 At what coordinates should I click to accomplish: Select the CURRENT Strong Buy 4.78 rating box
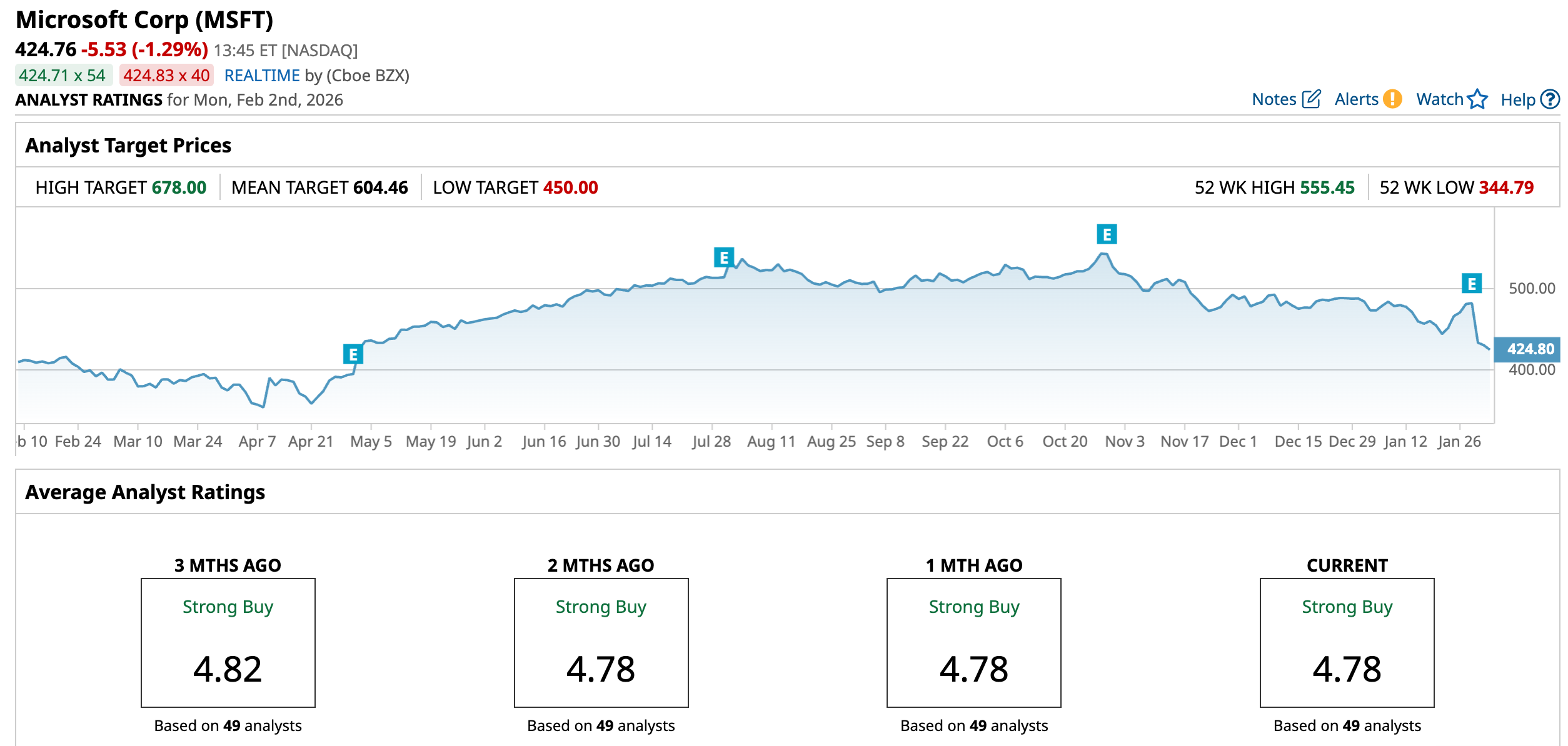(x=1347, y=642)
